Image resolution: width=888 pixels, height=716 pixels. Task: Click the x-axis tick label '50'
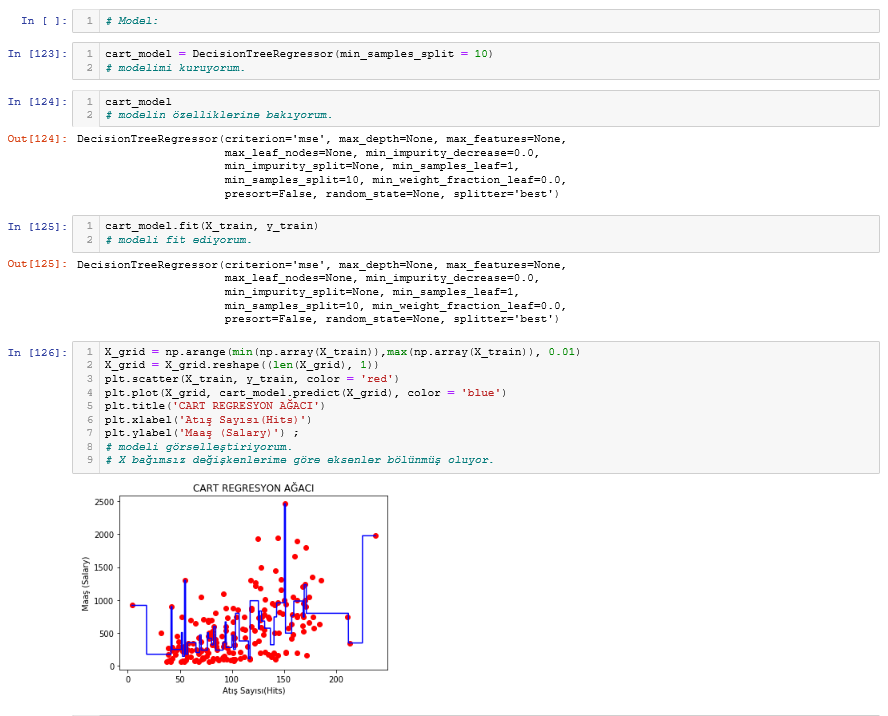(180, 680)
